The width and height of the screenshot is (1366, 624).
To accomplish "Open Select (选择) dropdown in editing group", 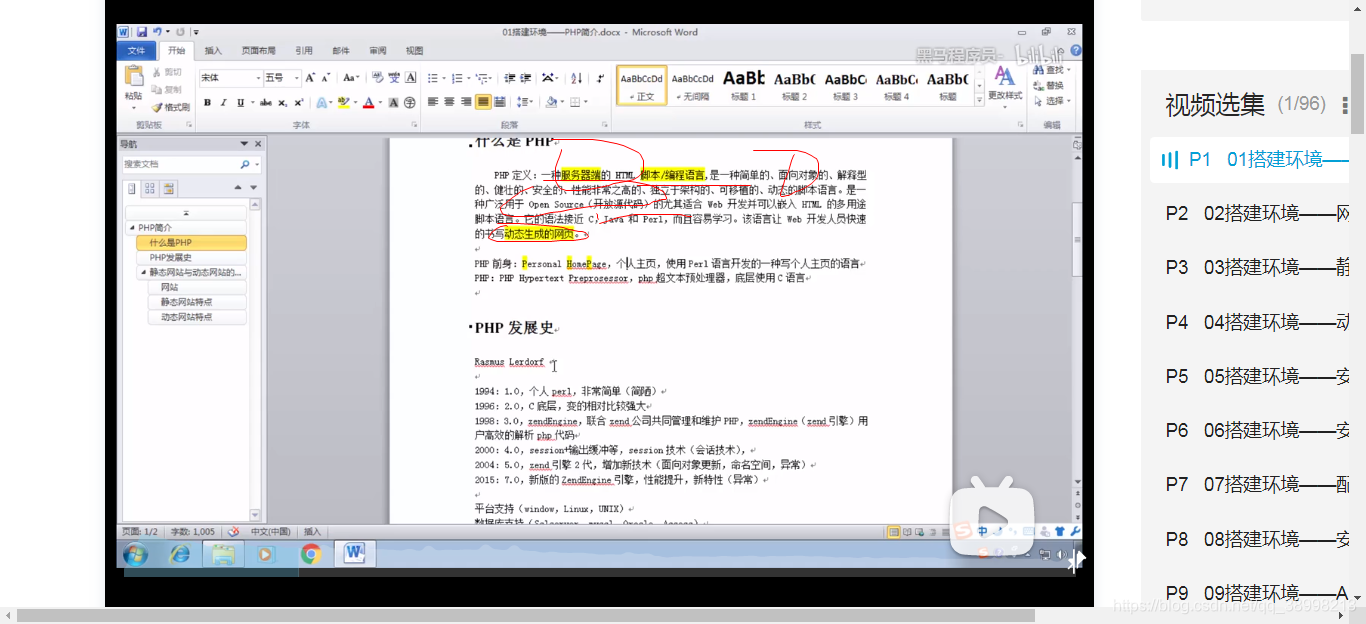I will pos(1051,101).
